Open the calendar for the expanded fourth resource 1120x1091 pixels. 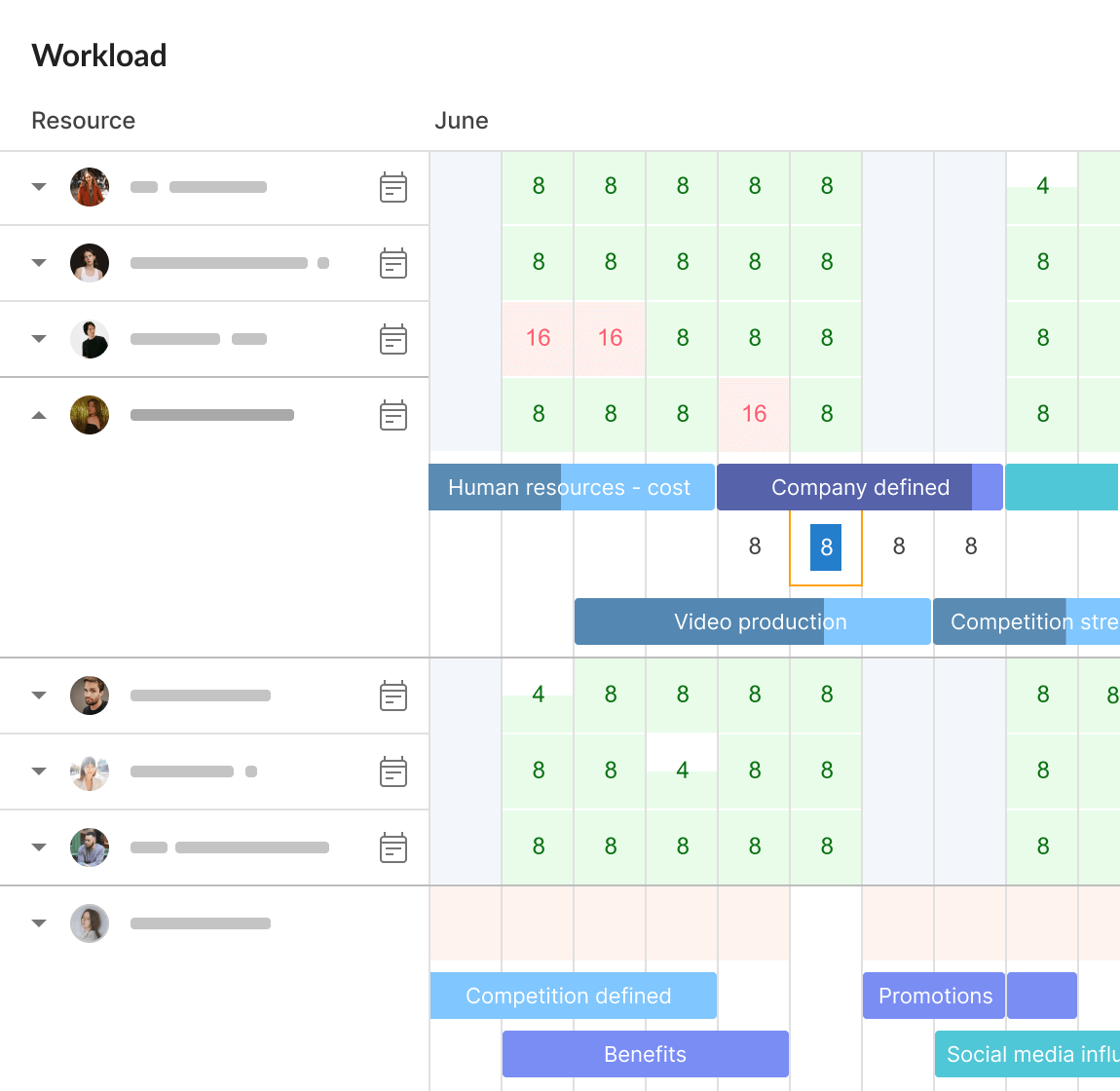pyautogui.click(x=393, y=415)
